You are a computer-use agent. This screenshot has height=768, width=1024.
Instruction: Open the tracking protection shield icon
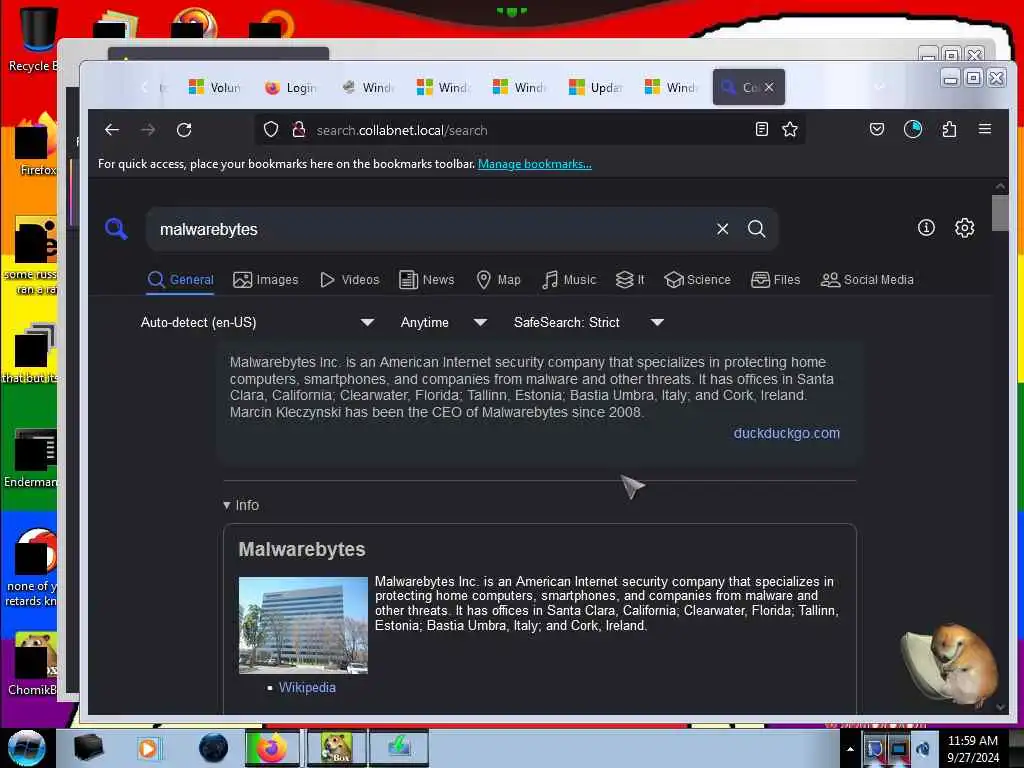[x=271, y=130]
